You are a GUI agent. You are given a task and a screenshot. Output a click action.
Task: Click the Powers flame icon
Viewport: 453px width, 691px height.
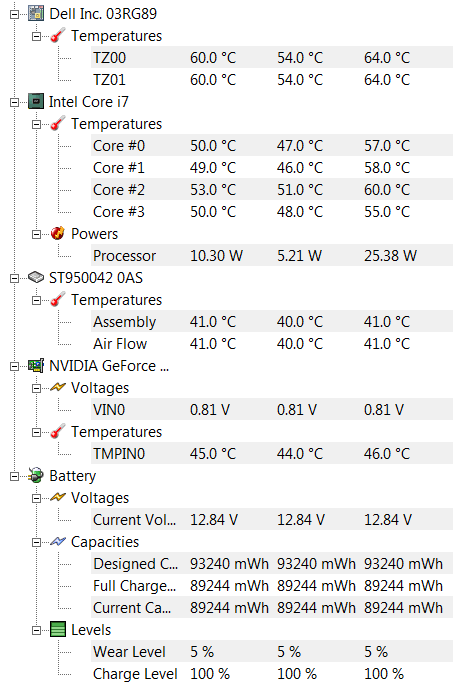[58, 234]
